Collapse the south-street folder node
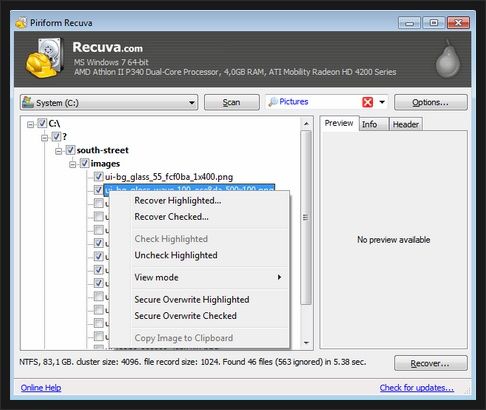Screen dimensions: 486x410 pyautogui.click(x=59, y=151)
